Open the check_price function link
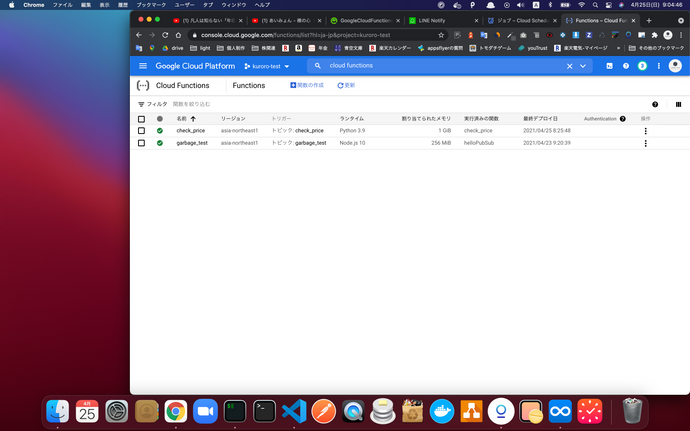 [x=190, y=131]
